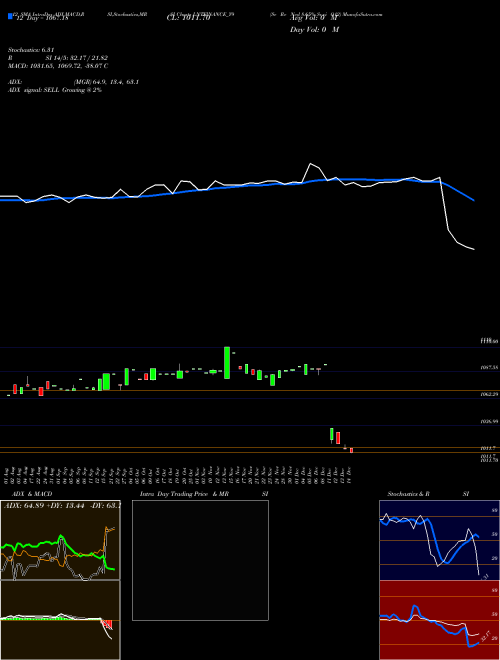Open the ADX indicator chart panel
The width and height of the screenshot is (500, 660).
pos(60,540)
